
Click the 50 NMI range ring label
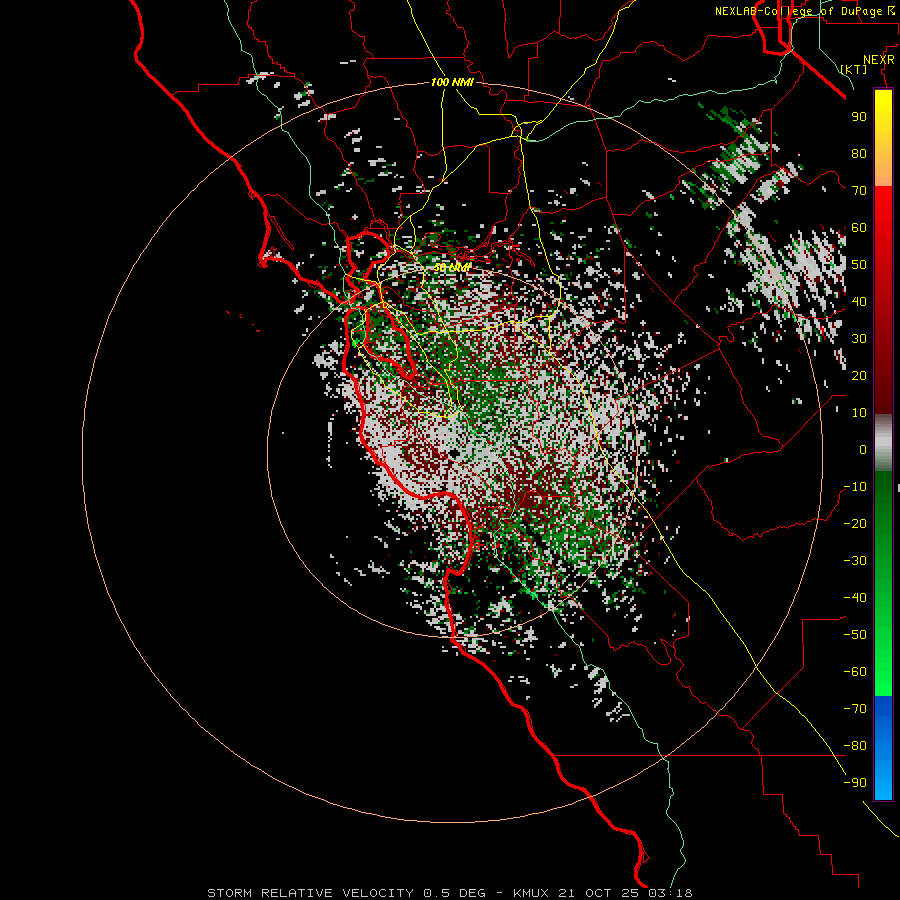pyautogui.click(x=452, y=267)
